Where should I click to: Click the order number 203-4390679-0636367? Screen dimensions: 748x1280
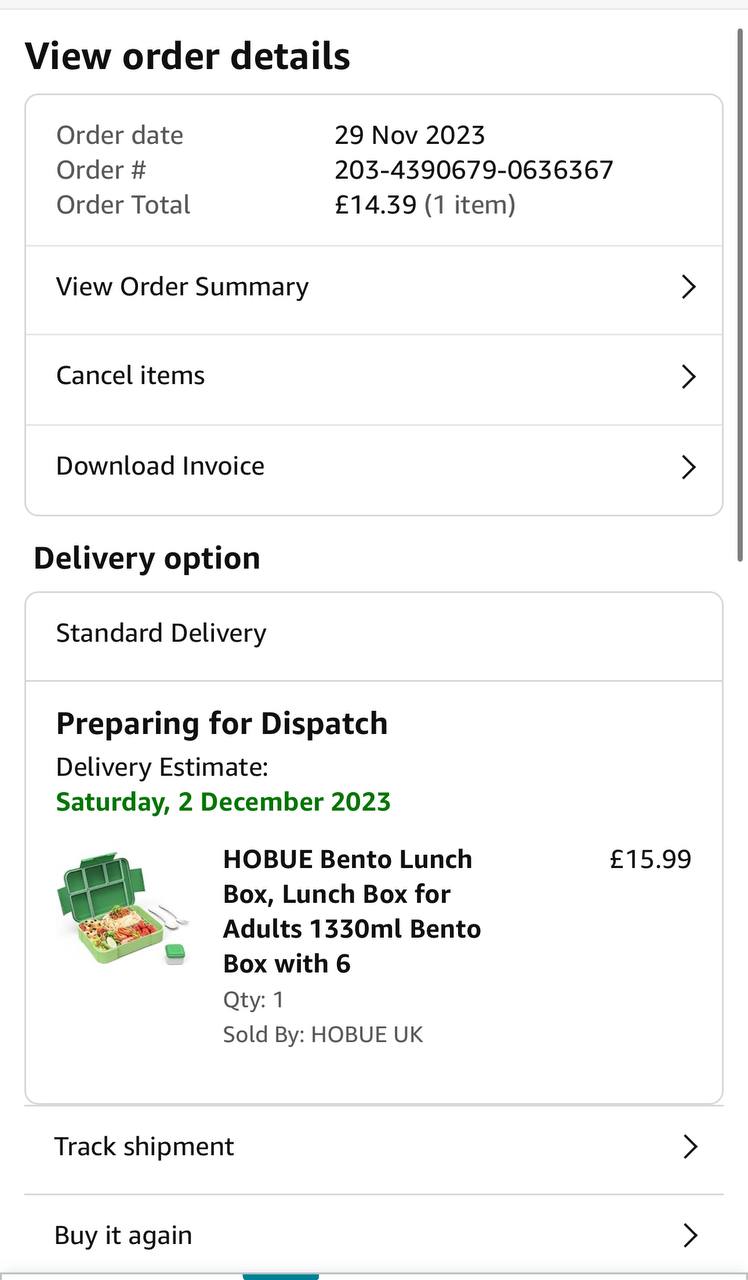(473, 170)
